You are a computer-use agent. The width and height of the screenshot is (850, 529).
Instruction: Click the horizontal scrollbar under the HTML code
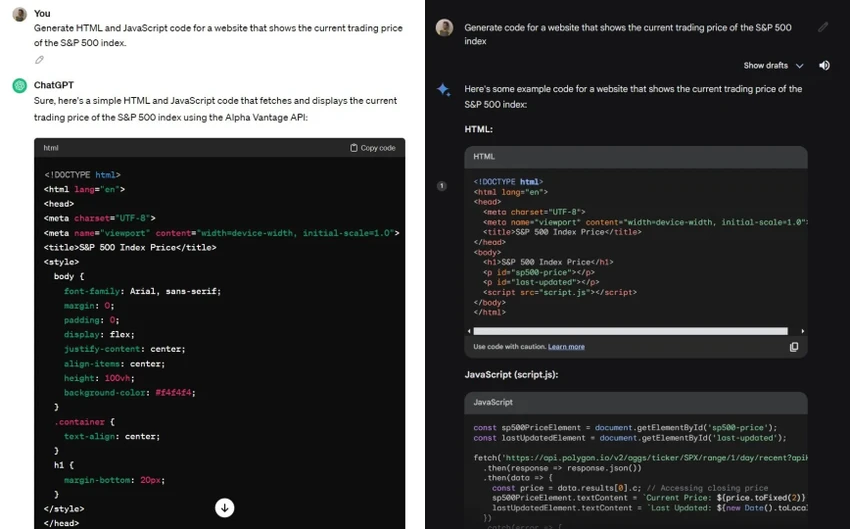[630, 331]
